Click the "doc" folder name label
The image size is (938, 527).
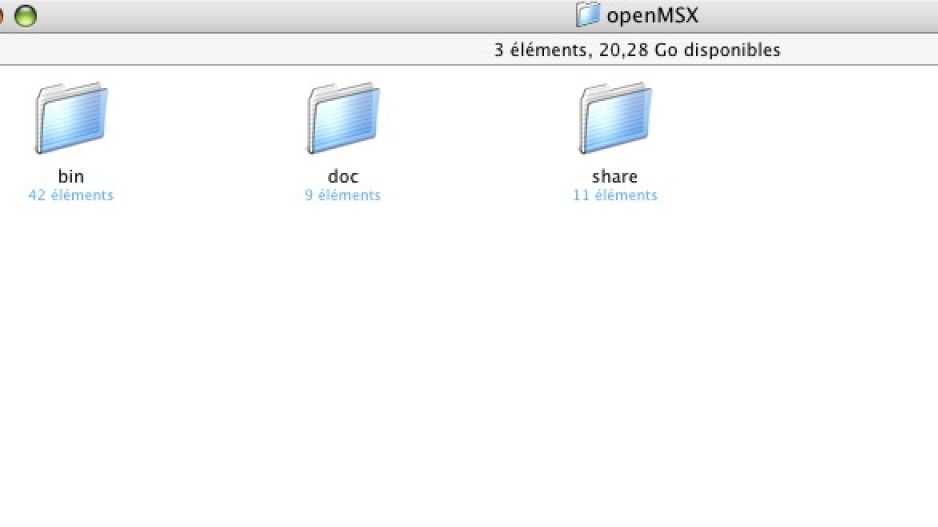[x=343, y=176]
